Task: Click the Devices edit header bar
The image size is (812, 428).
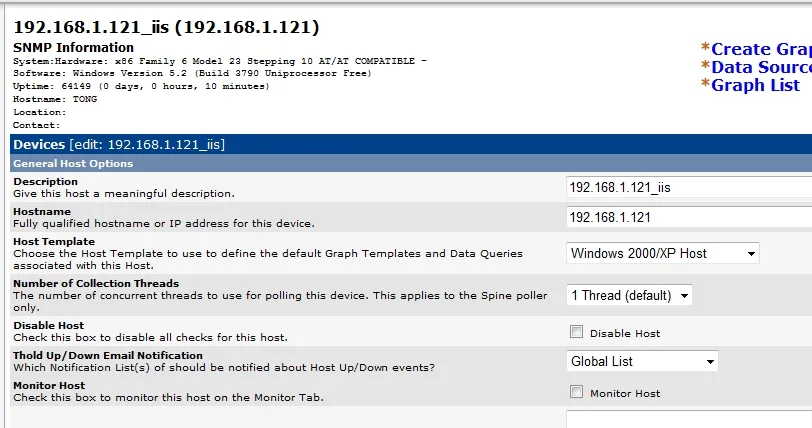Action: click(x=400, y=145)
